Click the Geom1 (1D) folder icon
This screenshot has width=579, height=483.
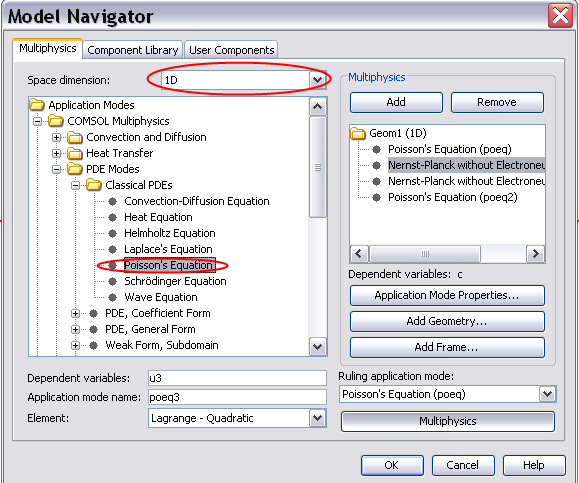358,133
